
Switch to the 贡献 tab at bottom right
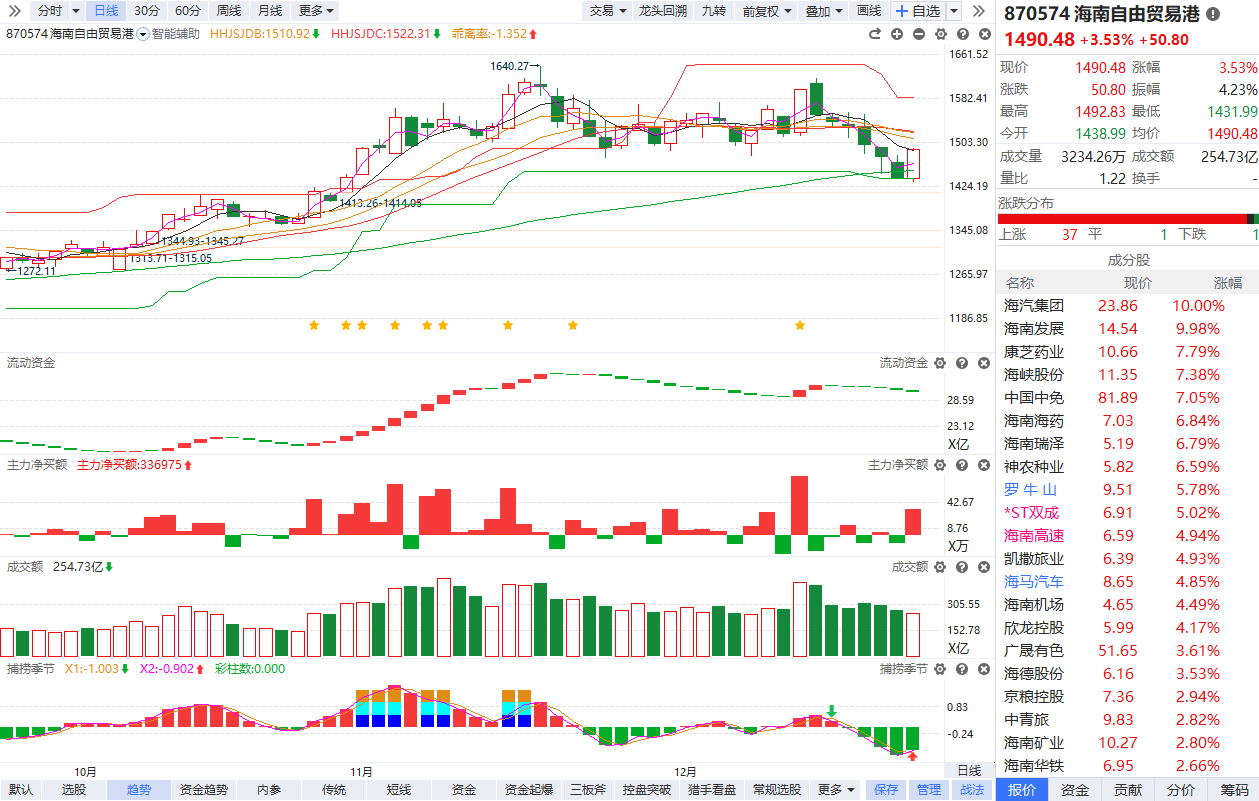(x=1128, y=790)
